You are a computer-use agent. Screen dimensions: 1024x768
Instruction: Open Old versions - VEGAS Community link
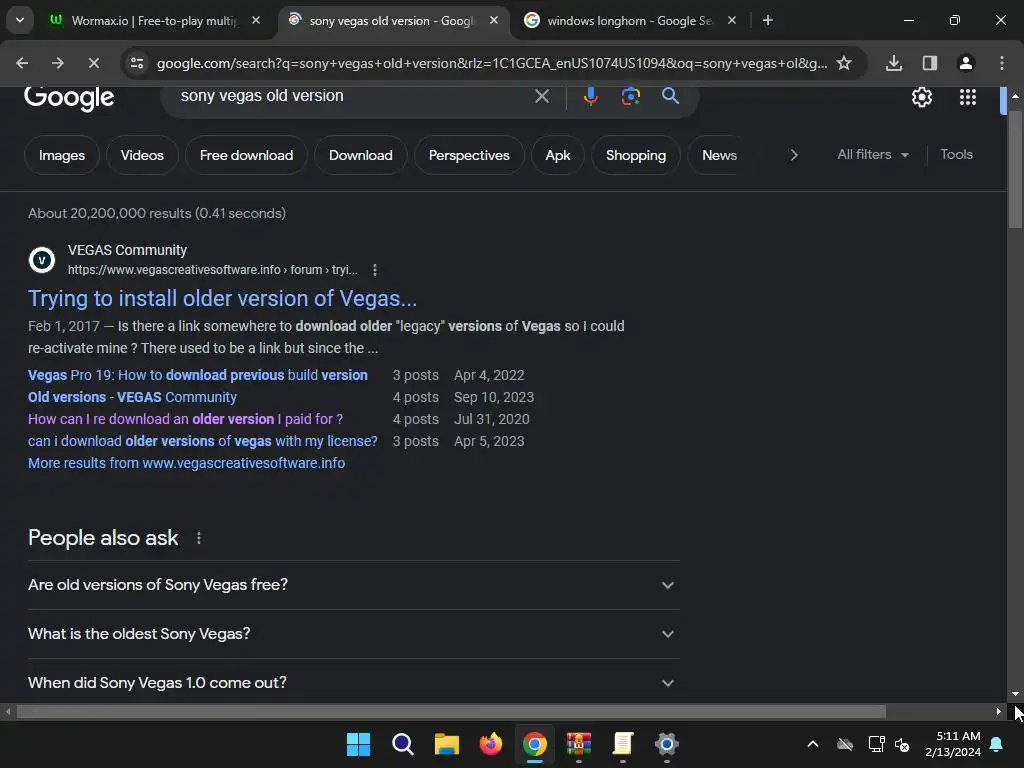pyautogui.click(x=133, y=397)
